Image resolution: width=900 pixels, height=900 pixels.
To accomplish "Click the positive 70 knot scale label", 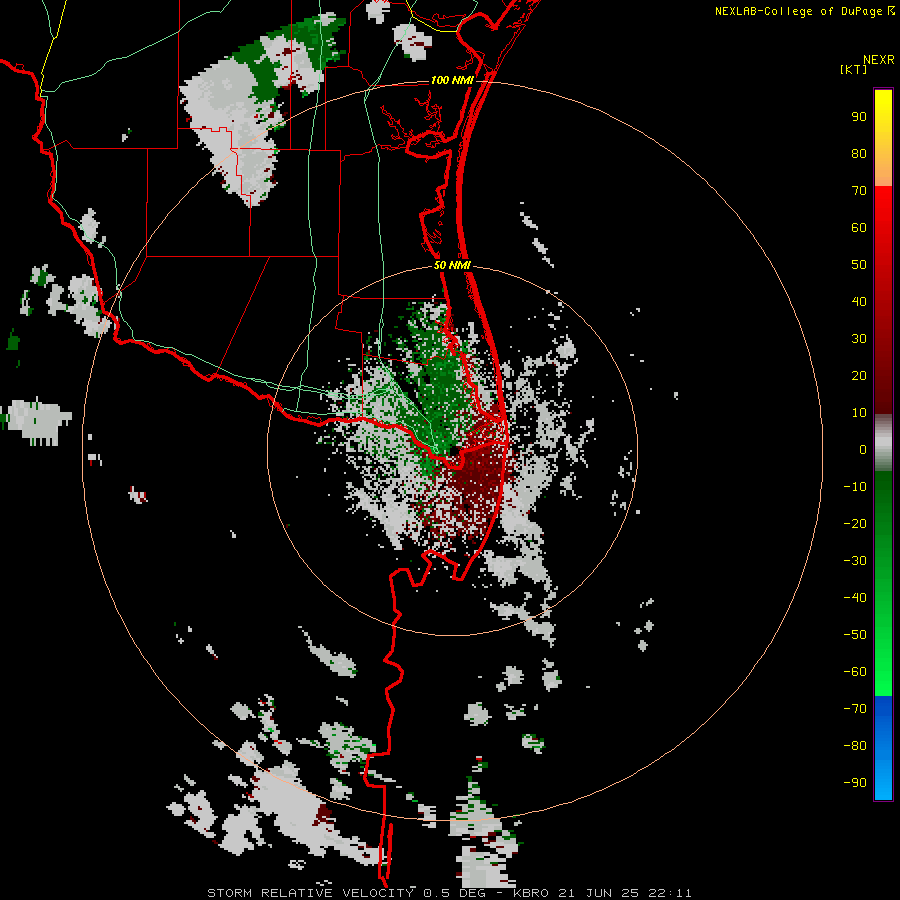I will coord(859,191).
